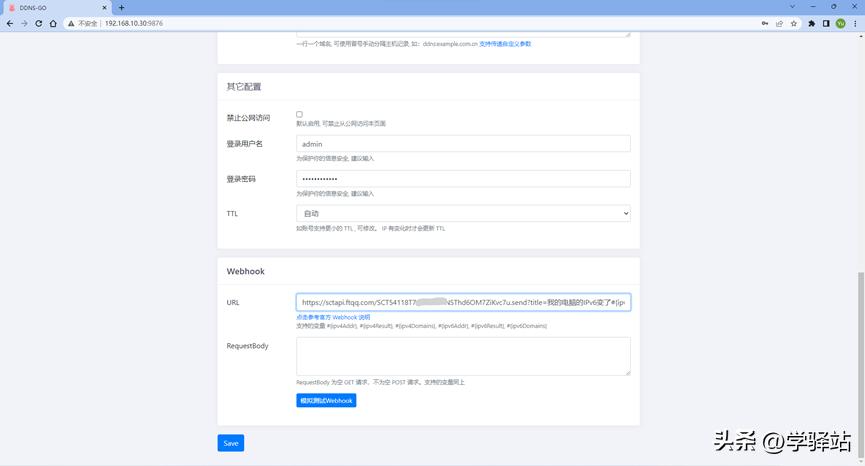This screenshot has width=865, height=466.
Task: Click the 模拟测试Webhook button
Action: click(x=326, y=400)
